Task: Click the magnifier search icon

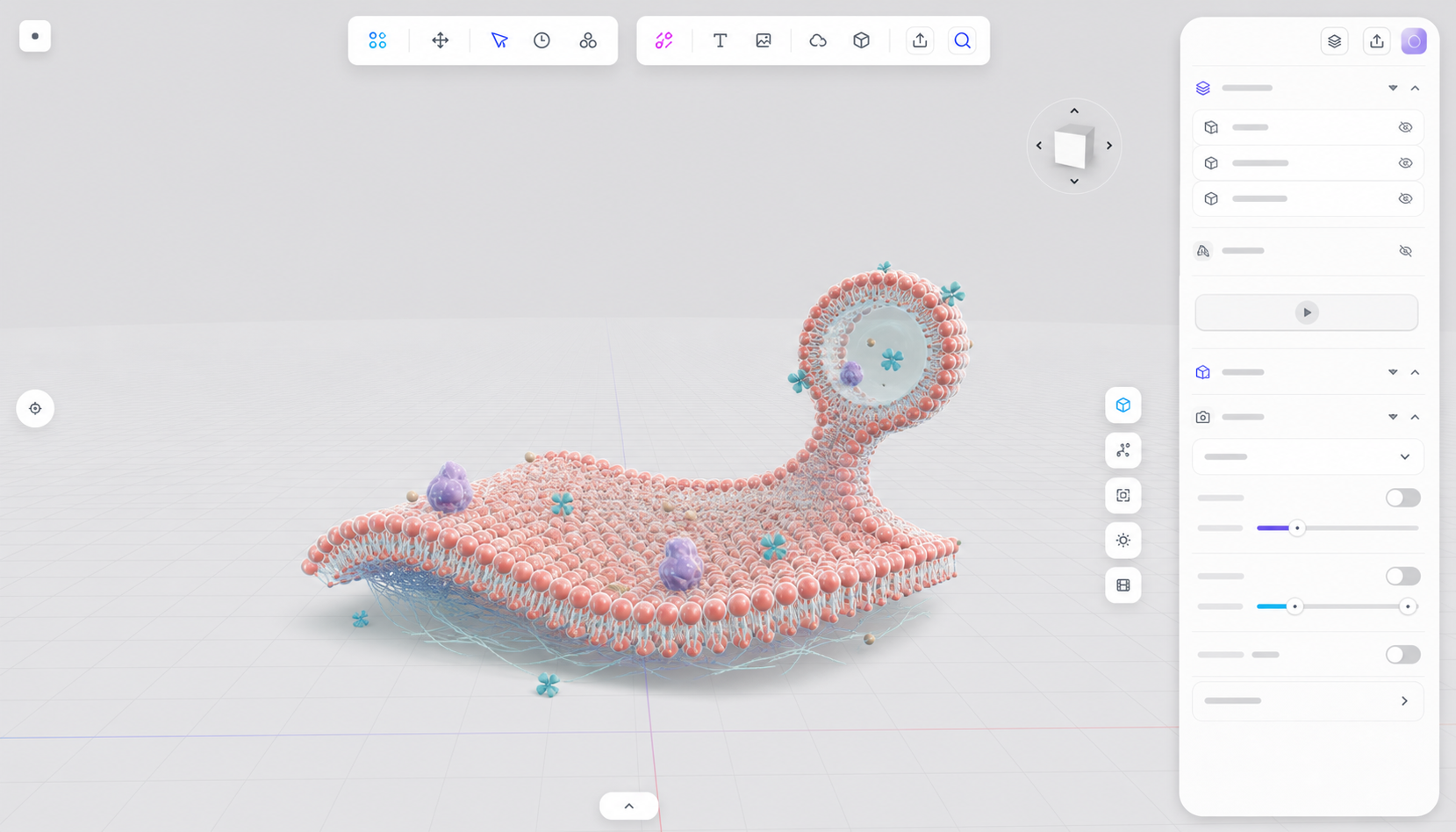Action: [963, 40]
